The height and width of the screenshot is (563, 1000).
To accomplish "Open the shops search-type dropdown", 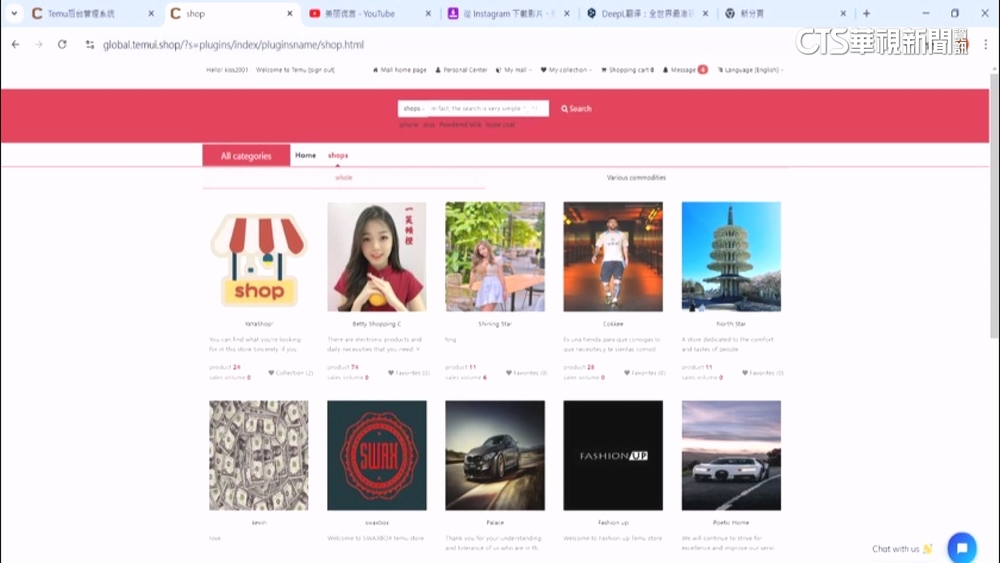I will [x=412, y=109].
